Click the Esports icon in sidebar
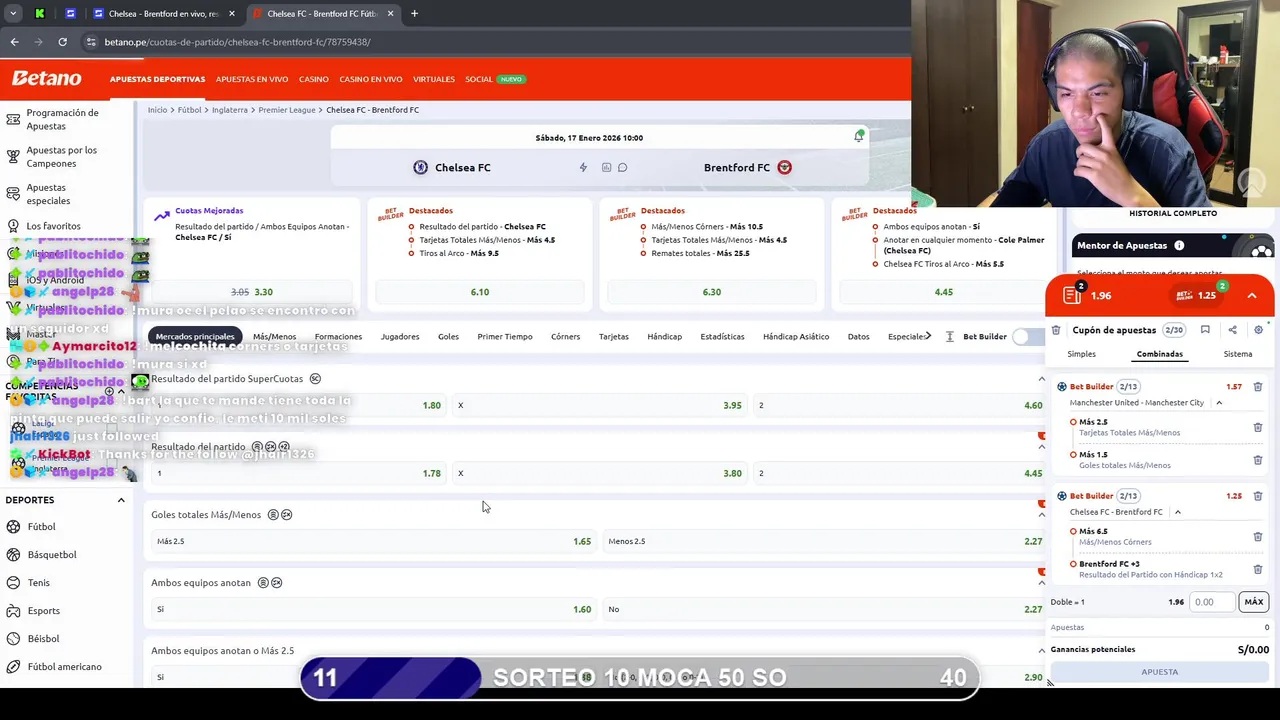This screenshot has height=720, width=1280. point(13,611)
